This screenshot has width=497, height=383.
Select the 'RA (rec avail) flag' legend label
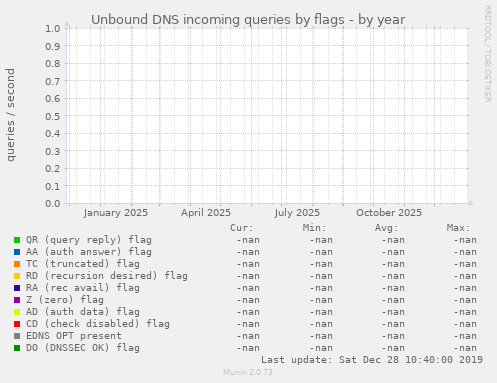[83, 288]
